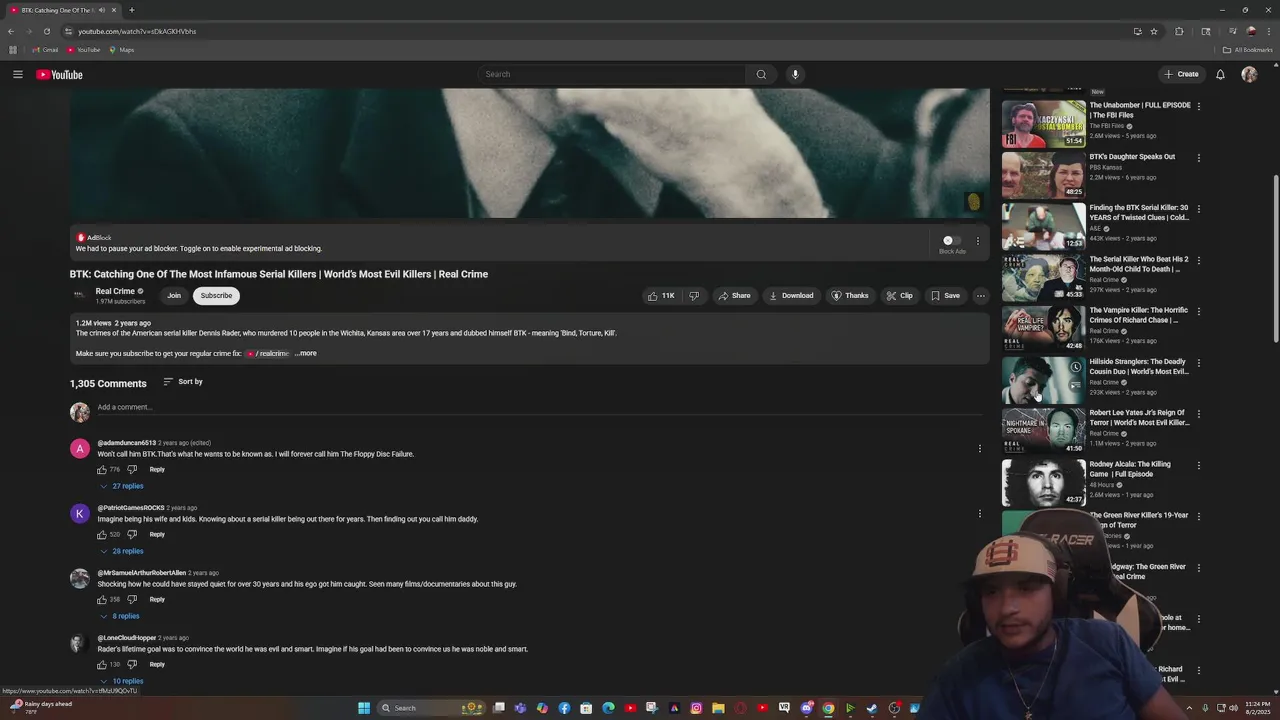Screen dimensions: 1280x720
Task: Like the @MrSamuelArthurRobertAllen comment
Action: point(102,600)
